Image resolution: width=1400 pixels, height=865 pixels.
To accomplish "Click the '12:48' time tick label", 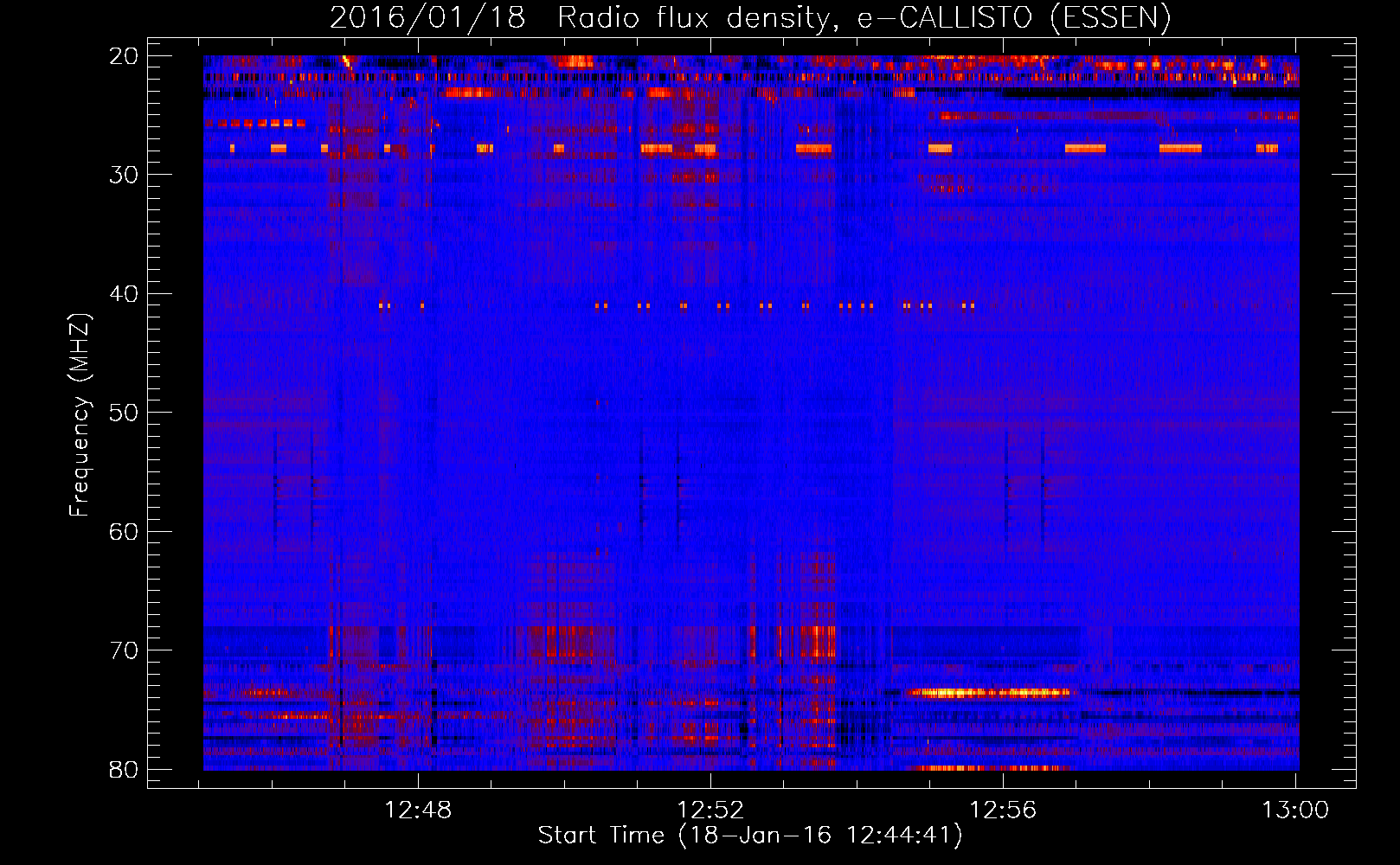I will [x=419, y=811].
